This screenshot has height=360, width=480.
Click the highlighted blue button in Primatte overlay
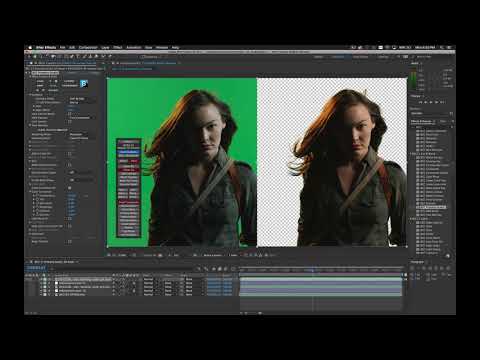tap(128, 152)
